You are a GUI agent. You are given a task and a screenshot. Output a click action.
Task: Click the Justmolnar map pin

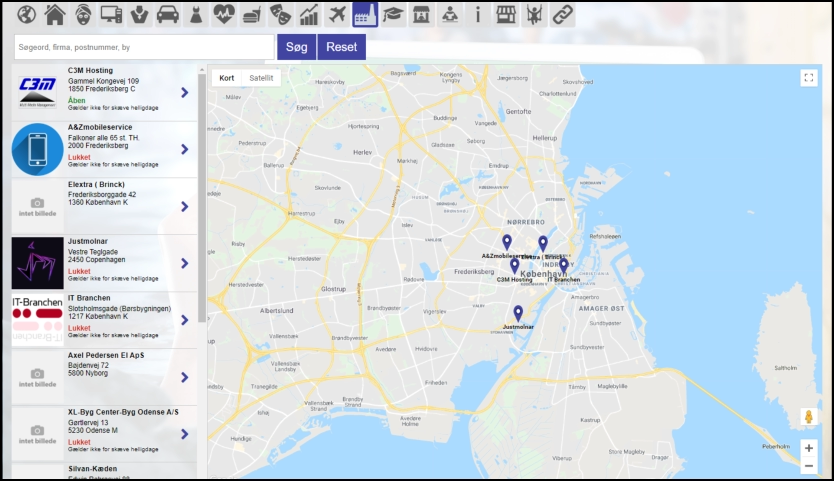pyautogui.click(x=518, y=313)
